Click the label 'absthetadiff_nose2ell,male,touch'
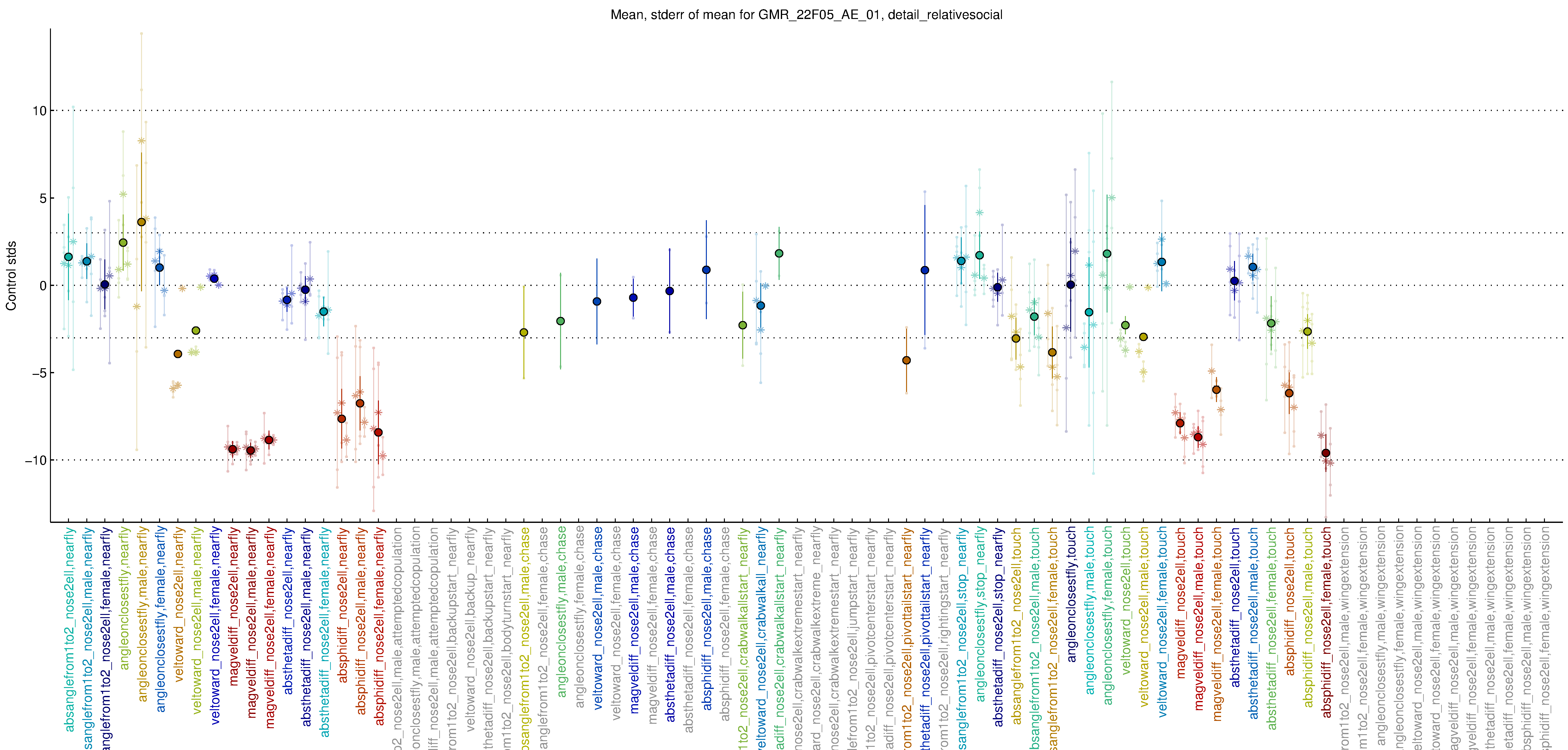The height and width of the screenshot is (750, 1568). tap(1255, 623)
